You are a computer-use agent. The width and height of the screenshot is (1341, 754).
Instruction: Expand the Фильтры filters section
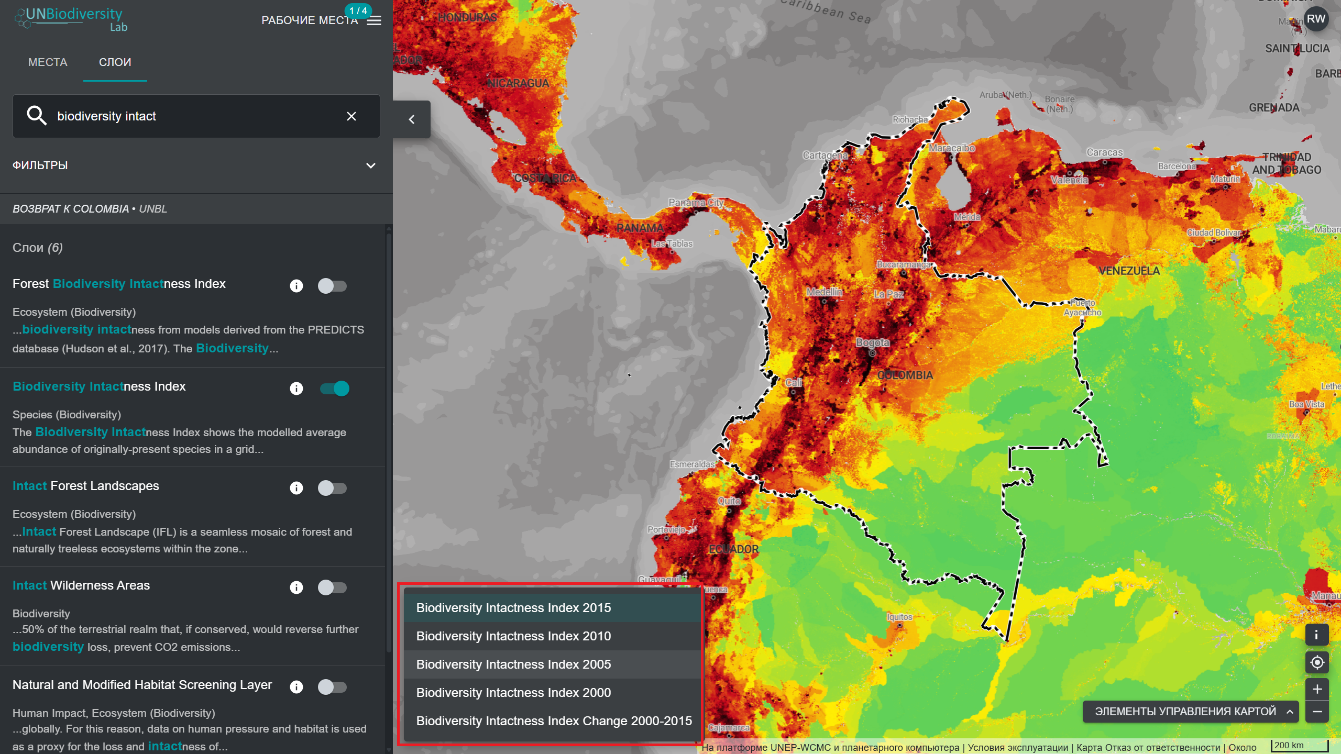pyautogui.click(x=370, y=166)
